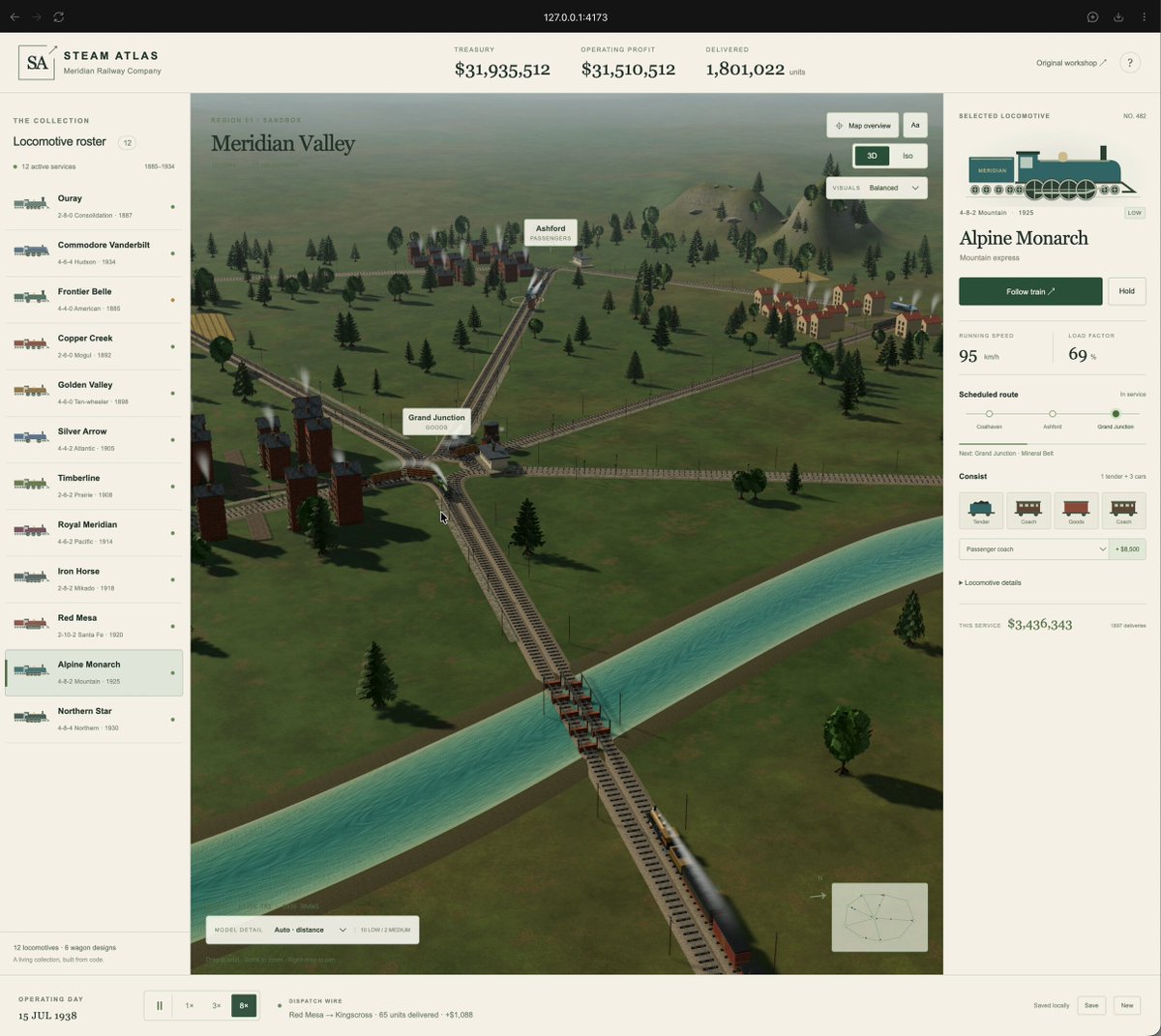
Task: Click the dispatch wire Red Mesa message
Action: coord(381,1015)
